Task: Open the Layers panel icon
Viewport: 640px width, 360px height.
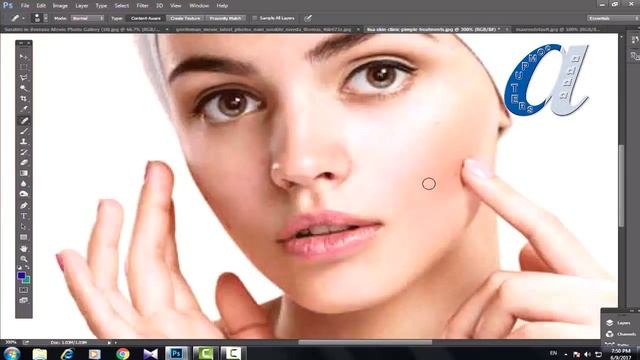Action: coord(609,323)
